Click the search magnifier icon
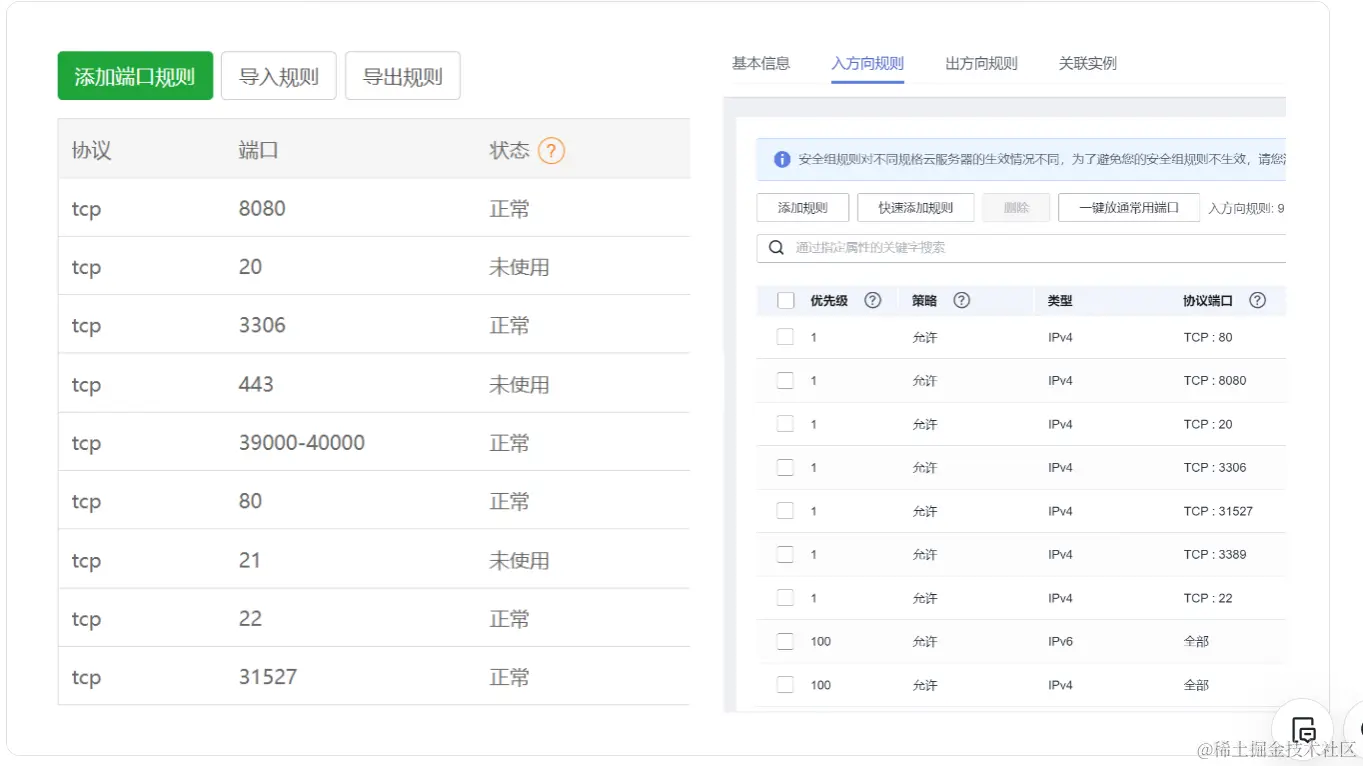The image size is (1363, 766). [x=776, y=247]
